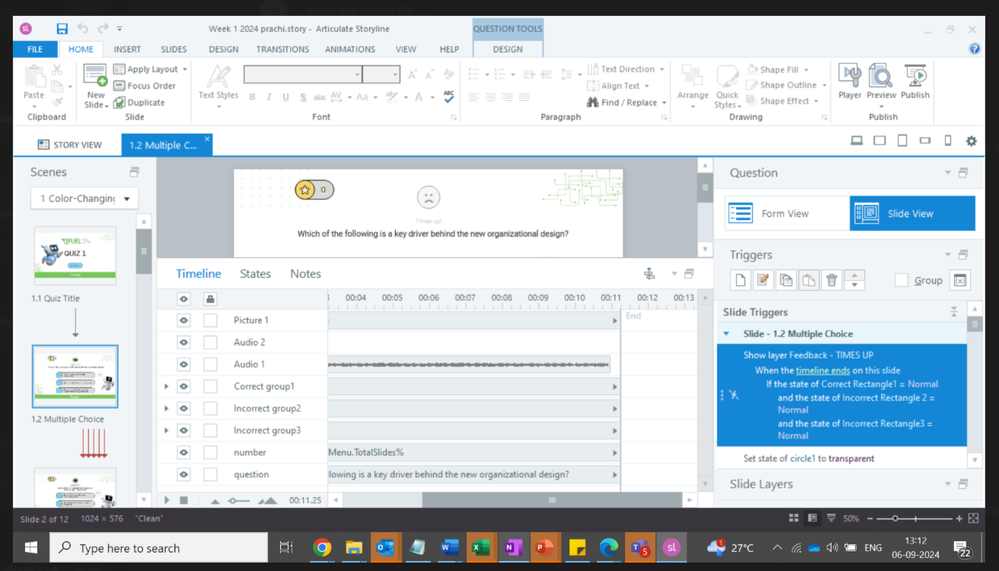Click the circle1 link in trigger

click(802, 458)
